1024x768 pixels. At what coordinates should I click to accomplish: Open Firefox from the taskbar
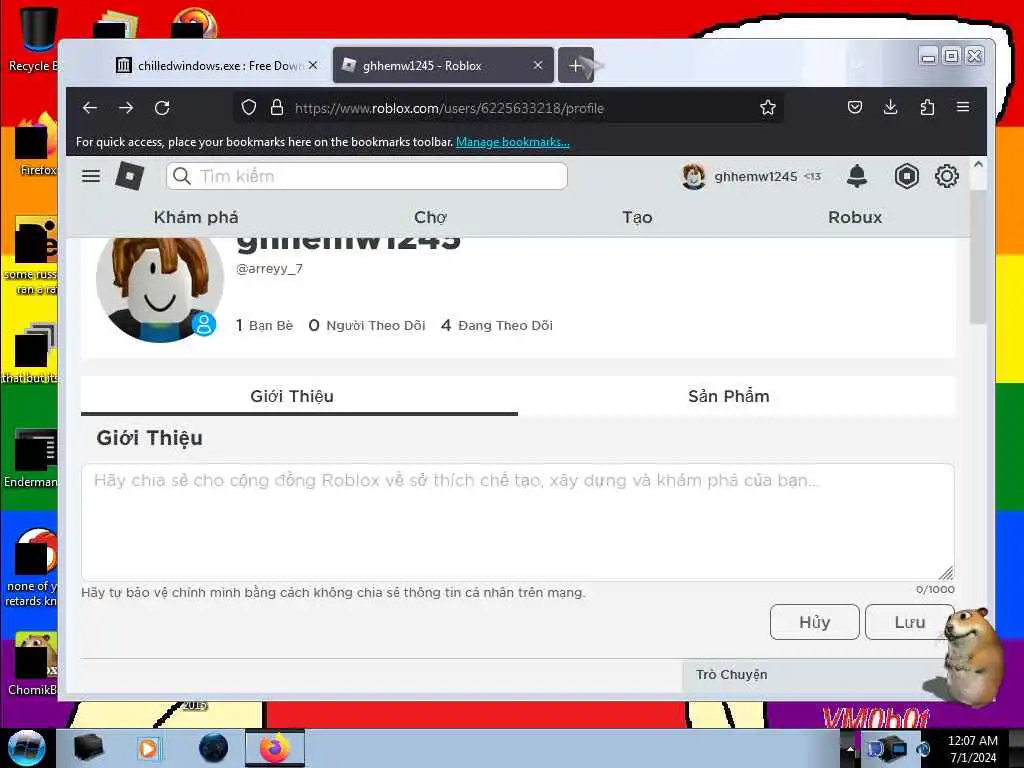point(275,748)
